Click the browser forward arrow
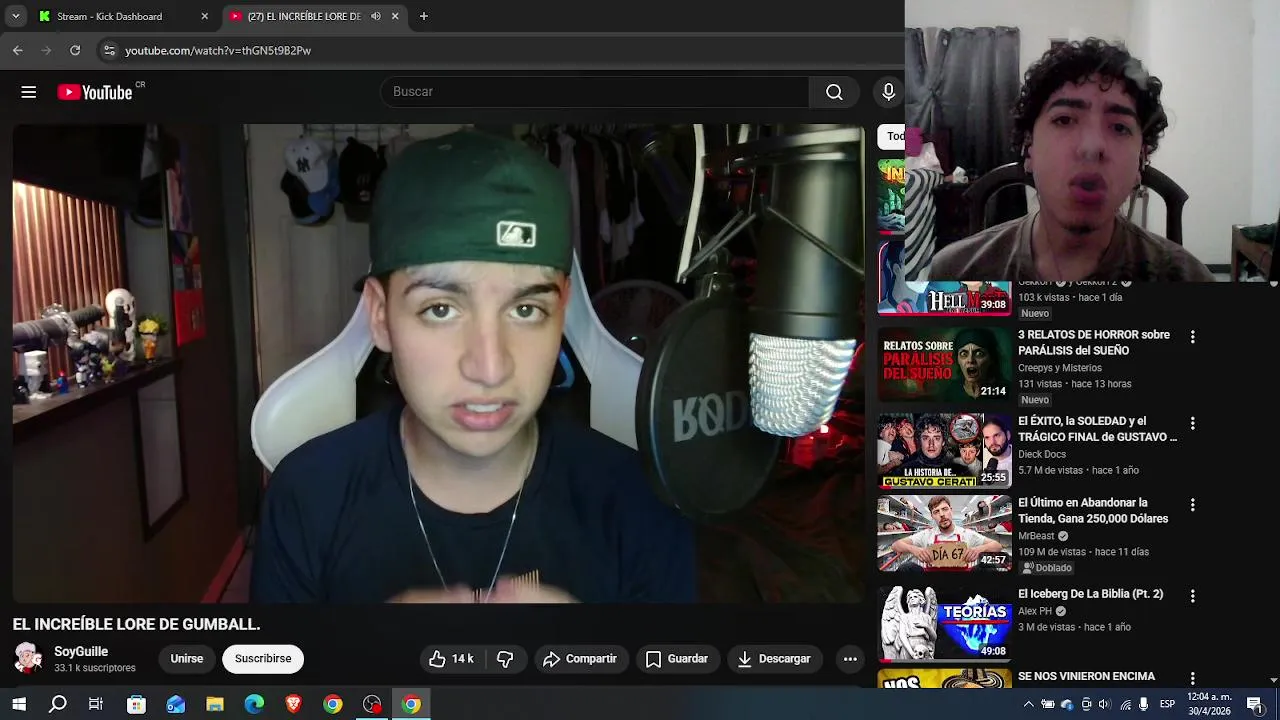This screenshot has height=720, width=1280. click(46, 50)
